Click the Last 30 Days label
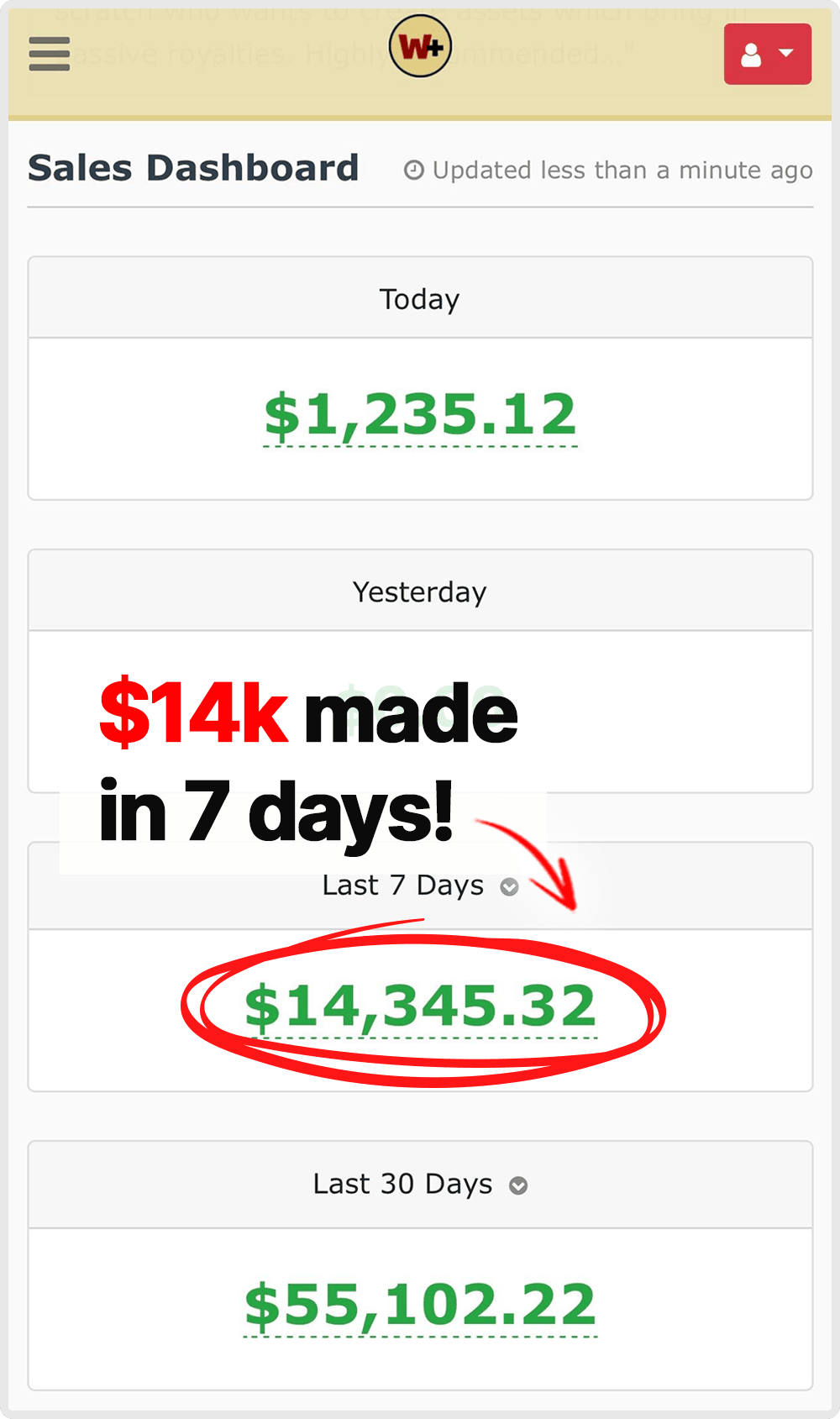Image resolution: width=840 pixels, height=1419 pixels. 402,1184
